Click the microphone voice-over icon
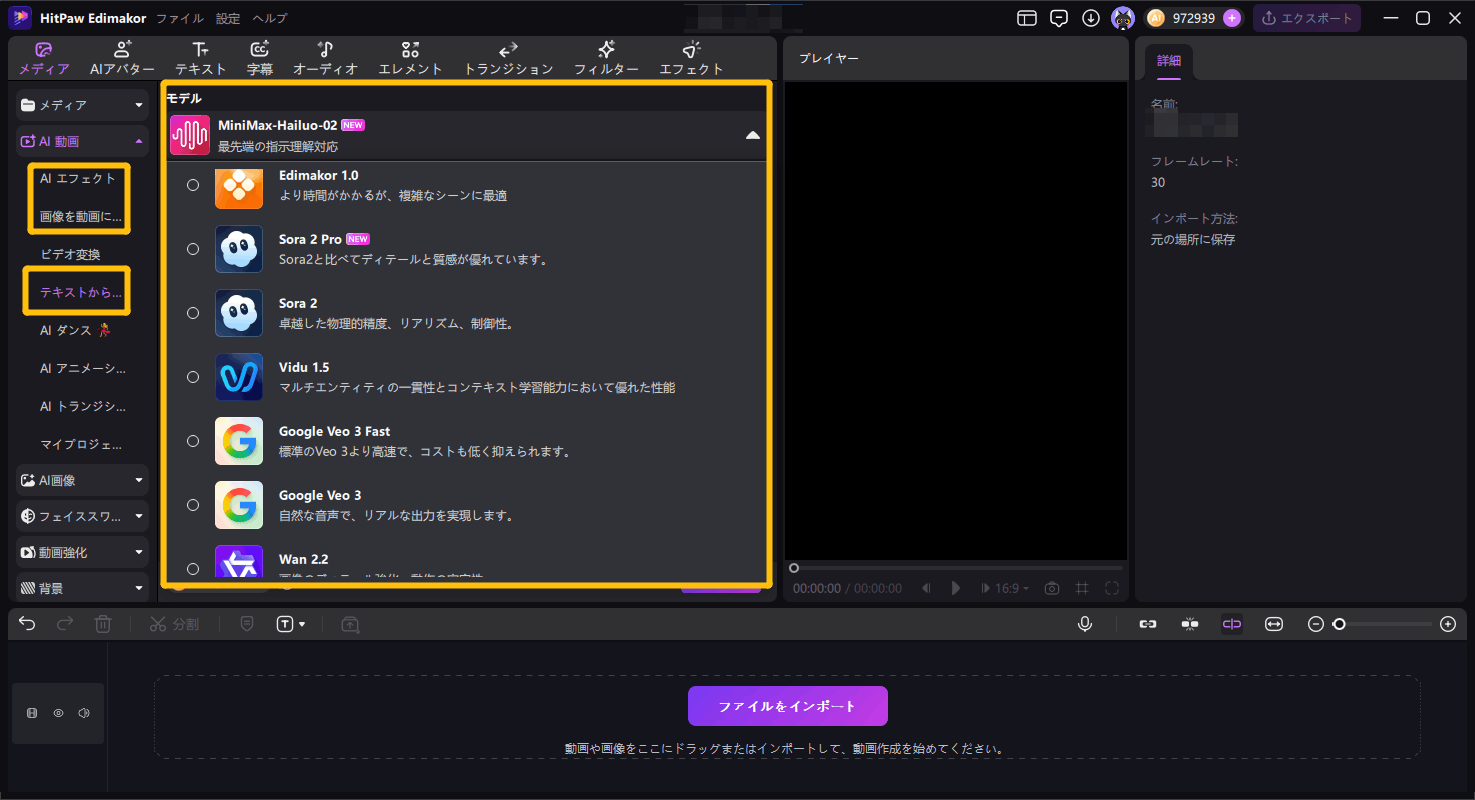 point(1085,624)
